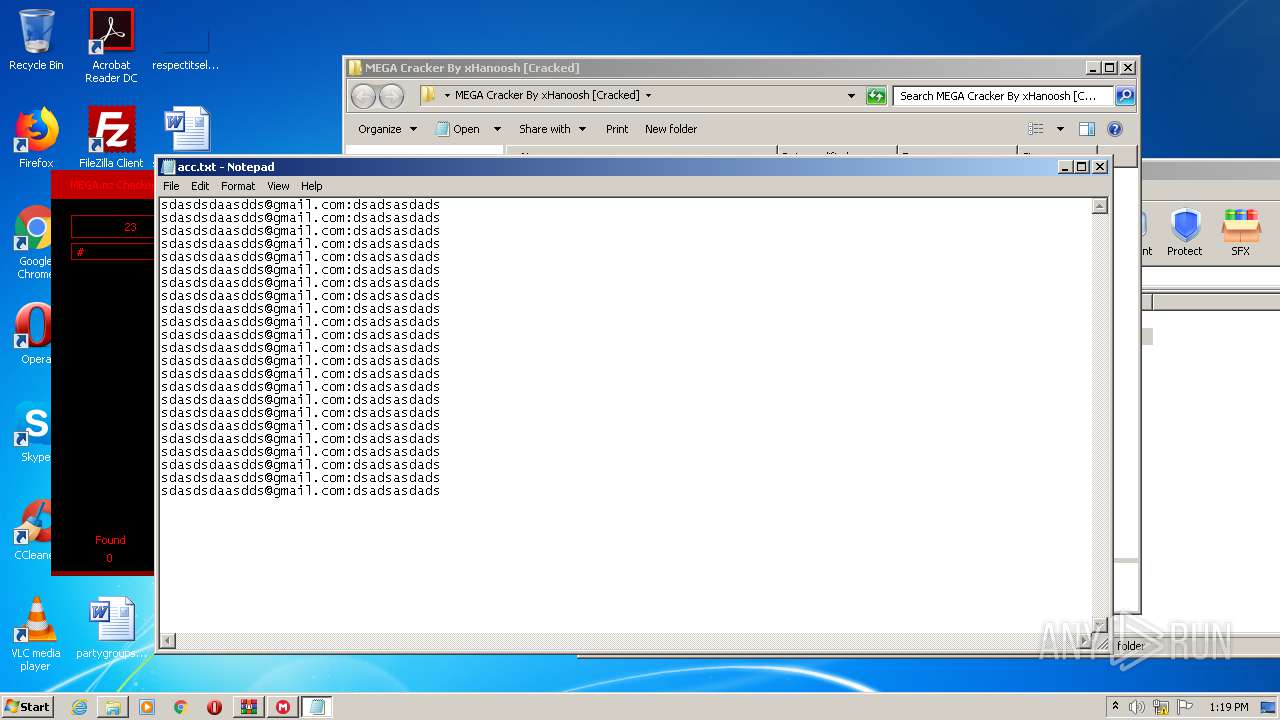Launch Acrobat Reader DC from desktop
1280x720 pixels.
[111, 45]
